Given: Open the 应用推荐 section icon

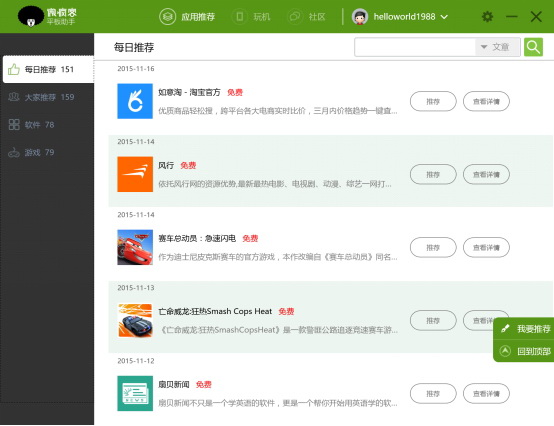Looking at the screenshot, I should [167, 17].
